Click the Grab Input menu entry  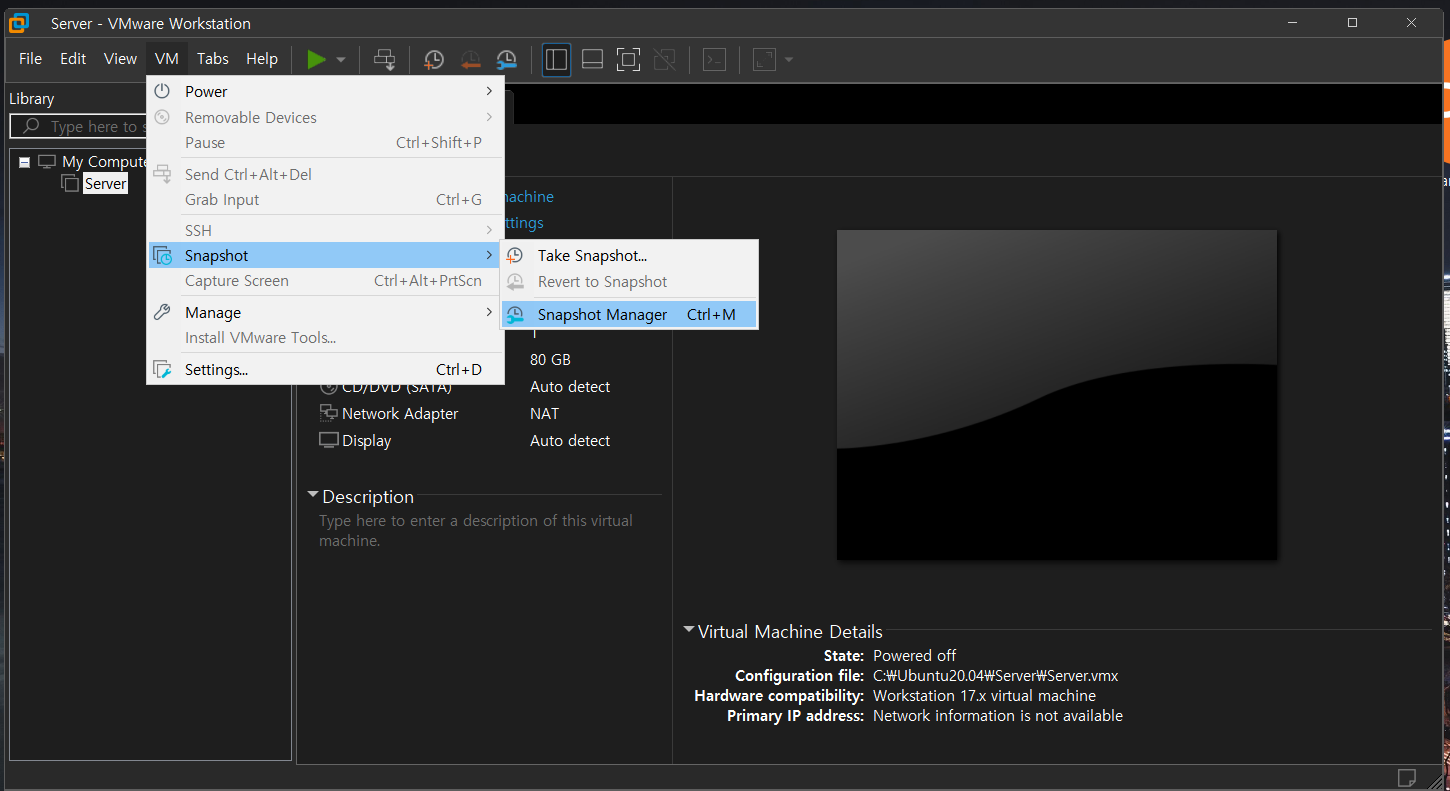click(325, 200)
